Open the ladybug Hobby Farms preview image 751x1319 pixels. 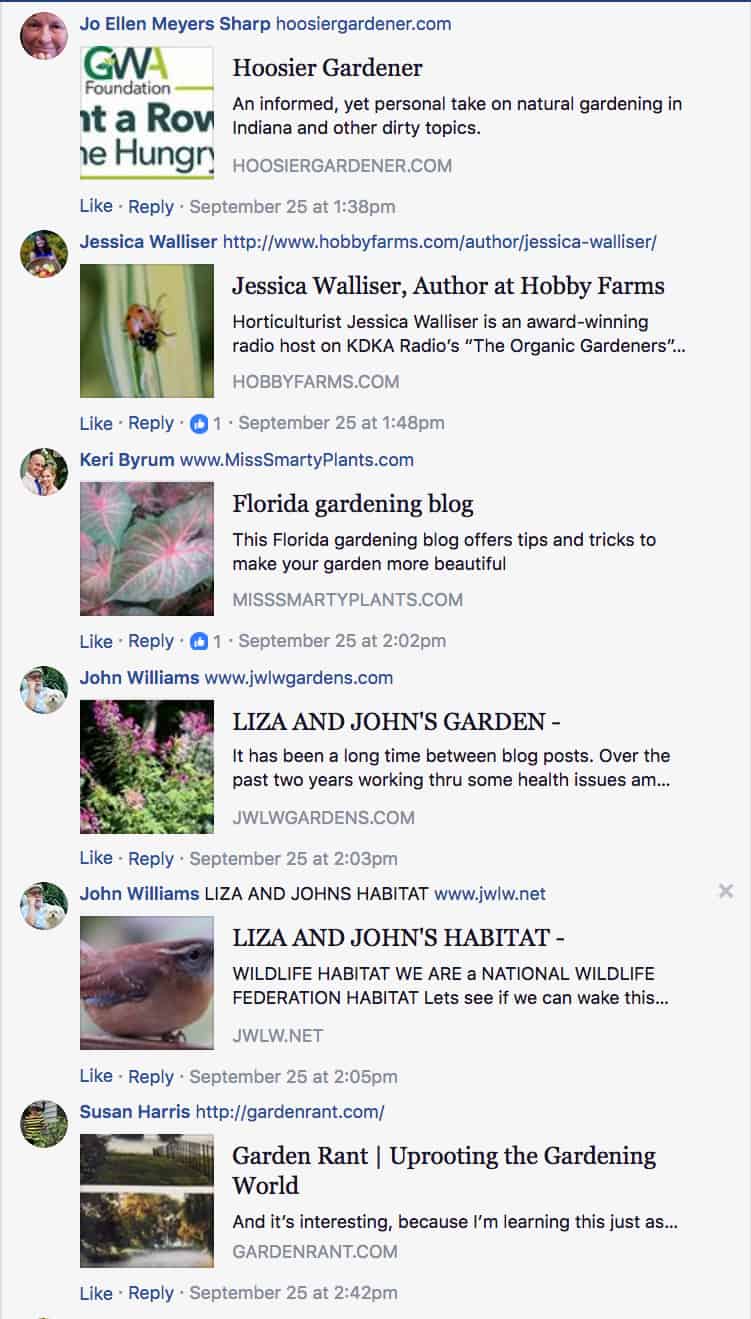(147, 331)
